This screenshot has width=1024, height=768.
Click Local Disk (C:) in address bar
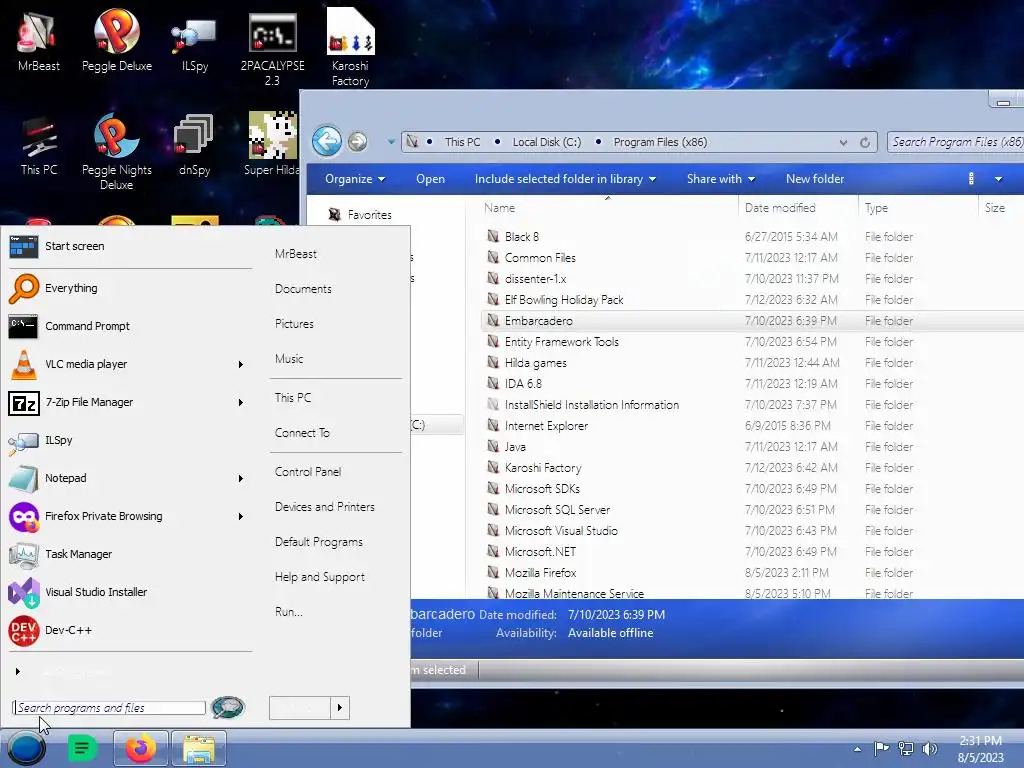click(547, 142)
